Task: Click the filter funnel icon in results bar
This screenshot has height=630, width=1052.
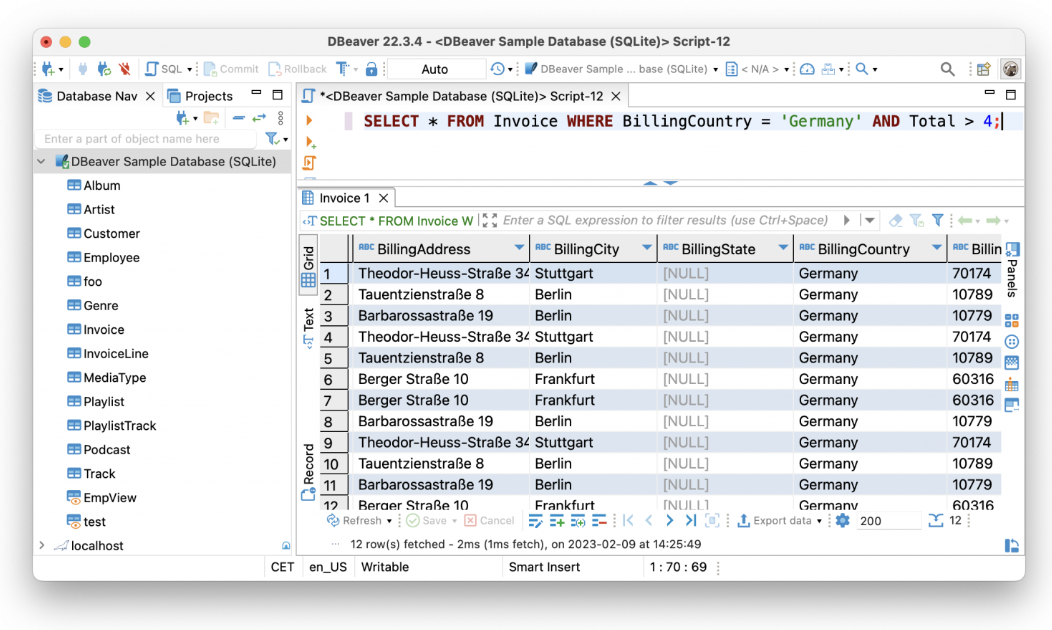Action: 937,220
